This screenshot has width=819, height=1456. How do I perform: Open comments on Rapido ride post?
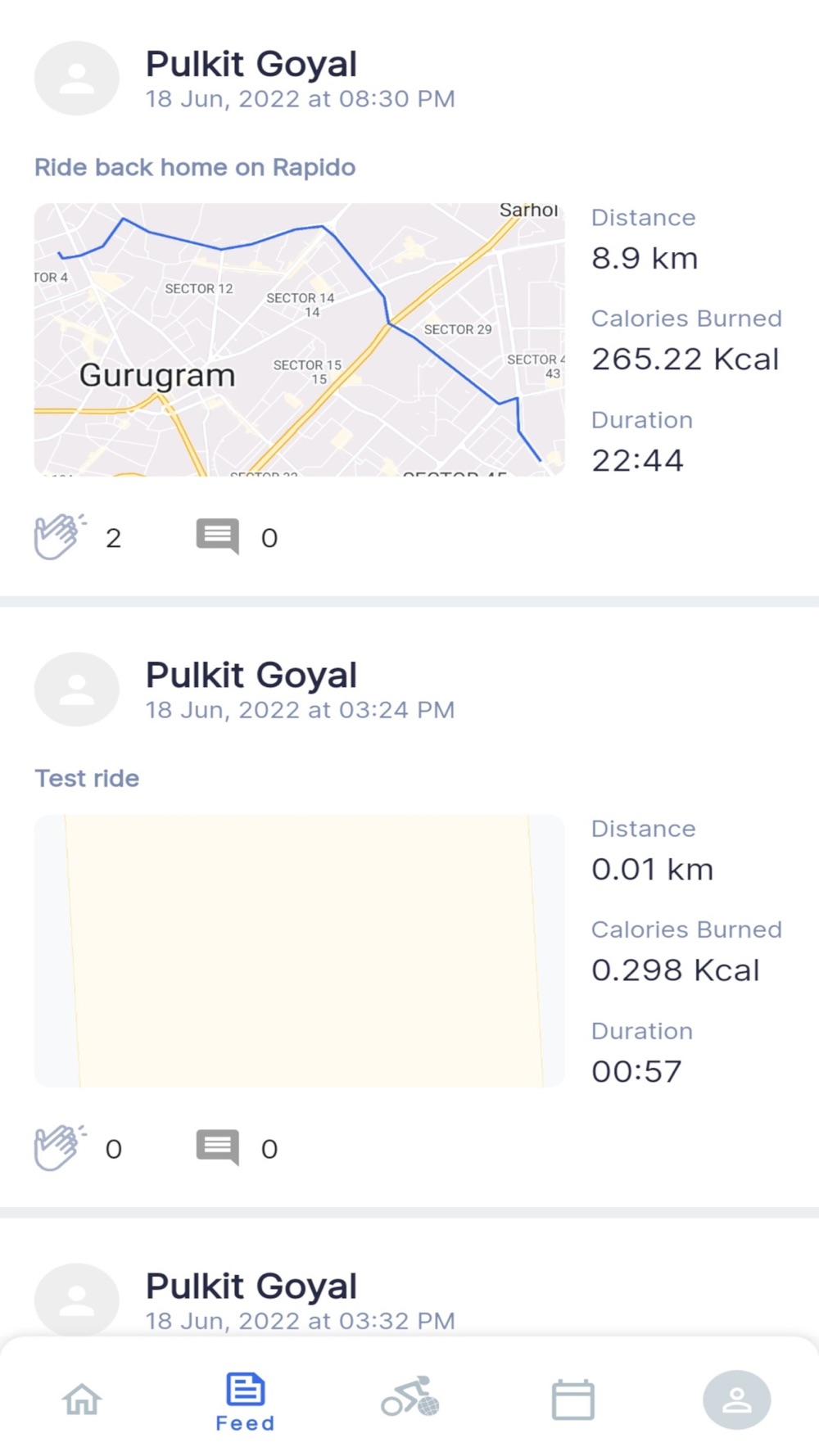click(x=217, y=537)
